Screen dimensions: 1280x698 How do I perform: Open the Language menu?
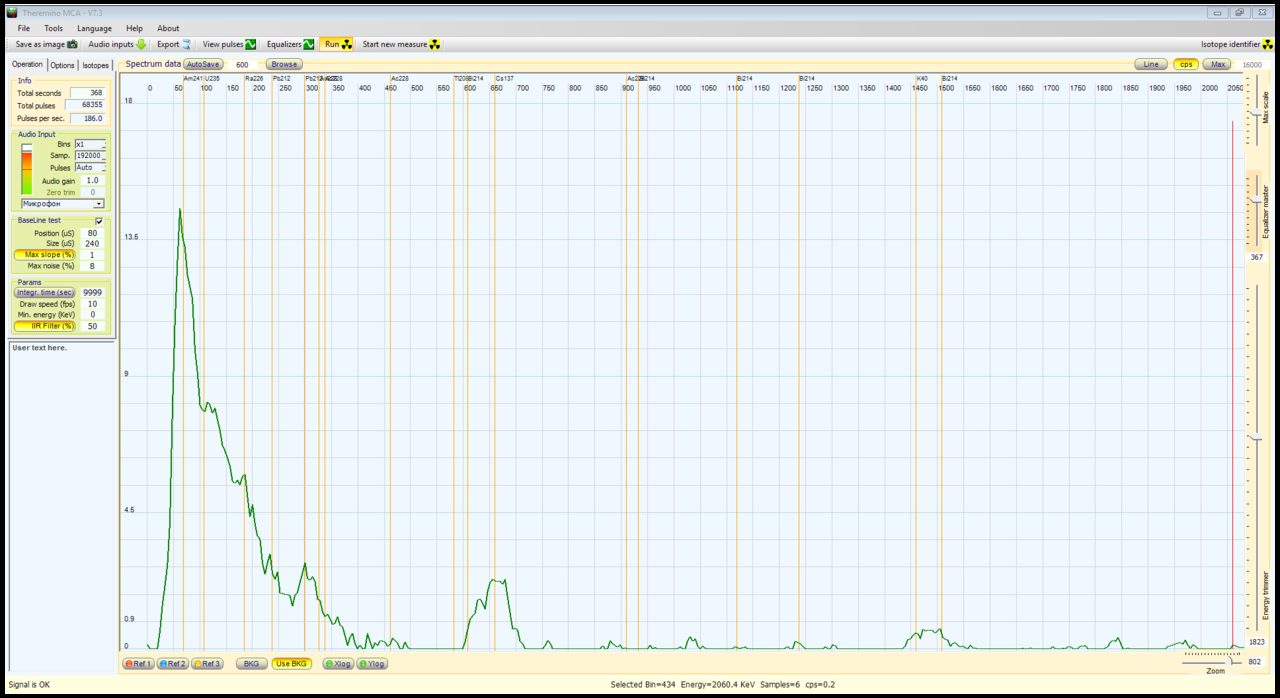click(95, 28)
